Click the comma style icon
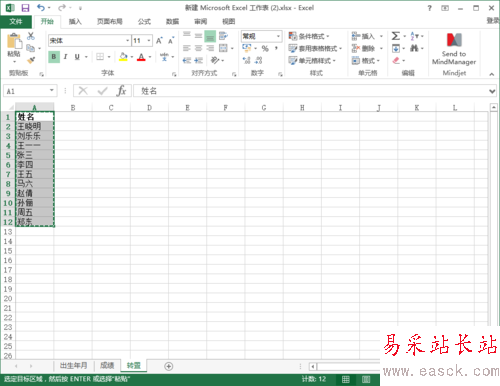The height and width of the screenshot is (386, 500). click(276, 48)
